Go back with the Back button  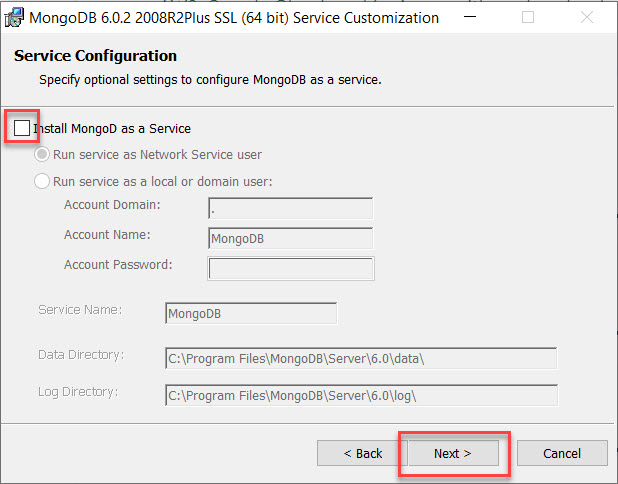(x=363, y=453)
